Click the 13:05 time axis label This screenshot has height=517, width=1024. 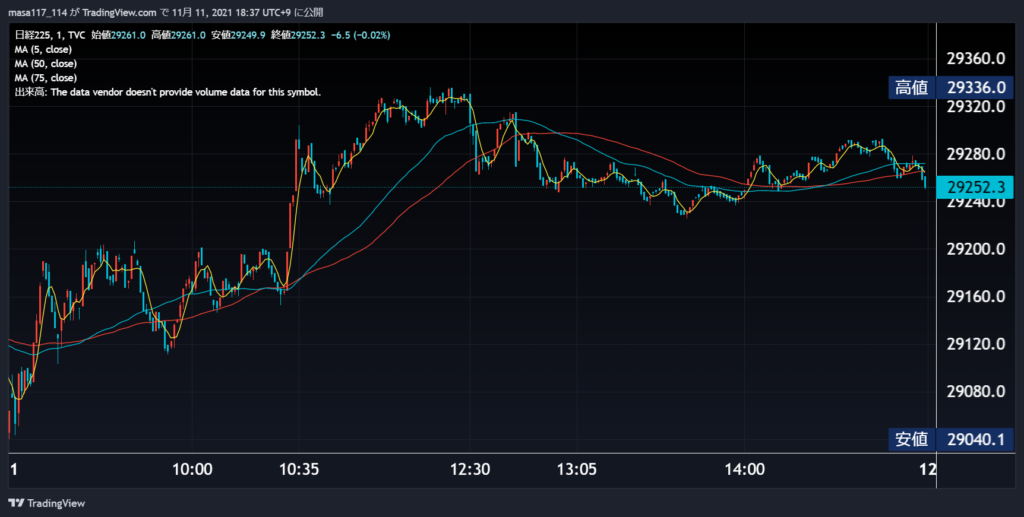tap(577, 469)
